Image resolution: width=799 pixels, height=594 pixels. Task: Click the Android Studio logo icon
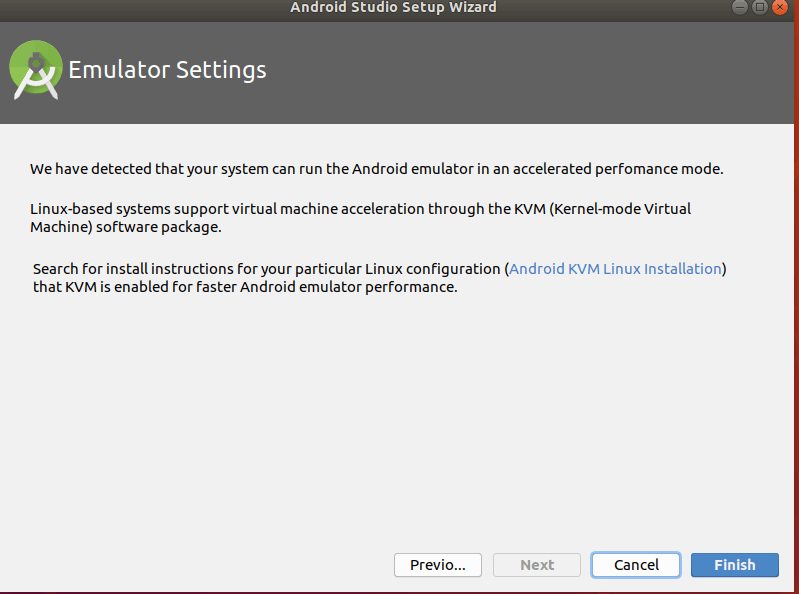tap(36, 70)
